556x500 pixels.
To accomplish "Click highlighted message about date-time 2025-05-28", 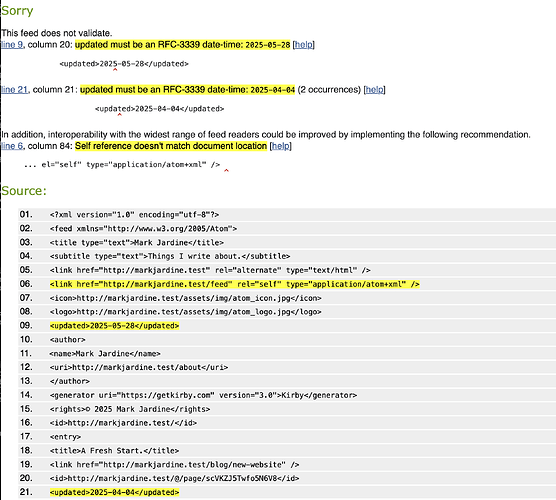I will (x=183, y=45).
